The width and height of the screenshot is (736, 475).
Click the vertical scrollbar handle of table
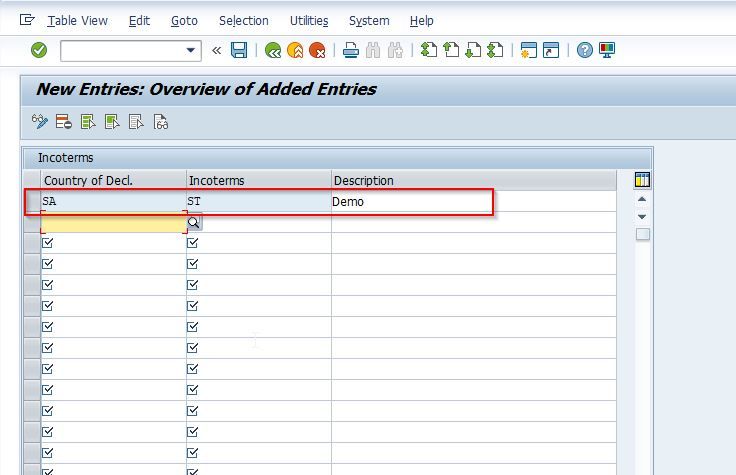pyautogui.click(x=643, y=234)
